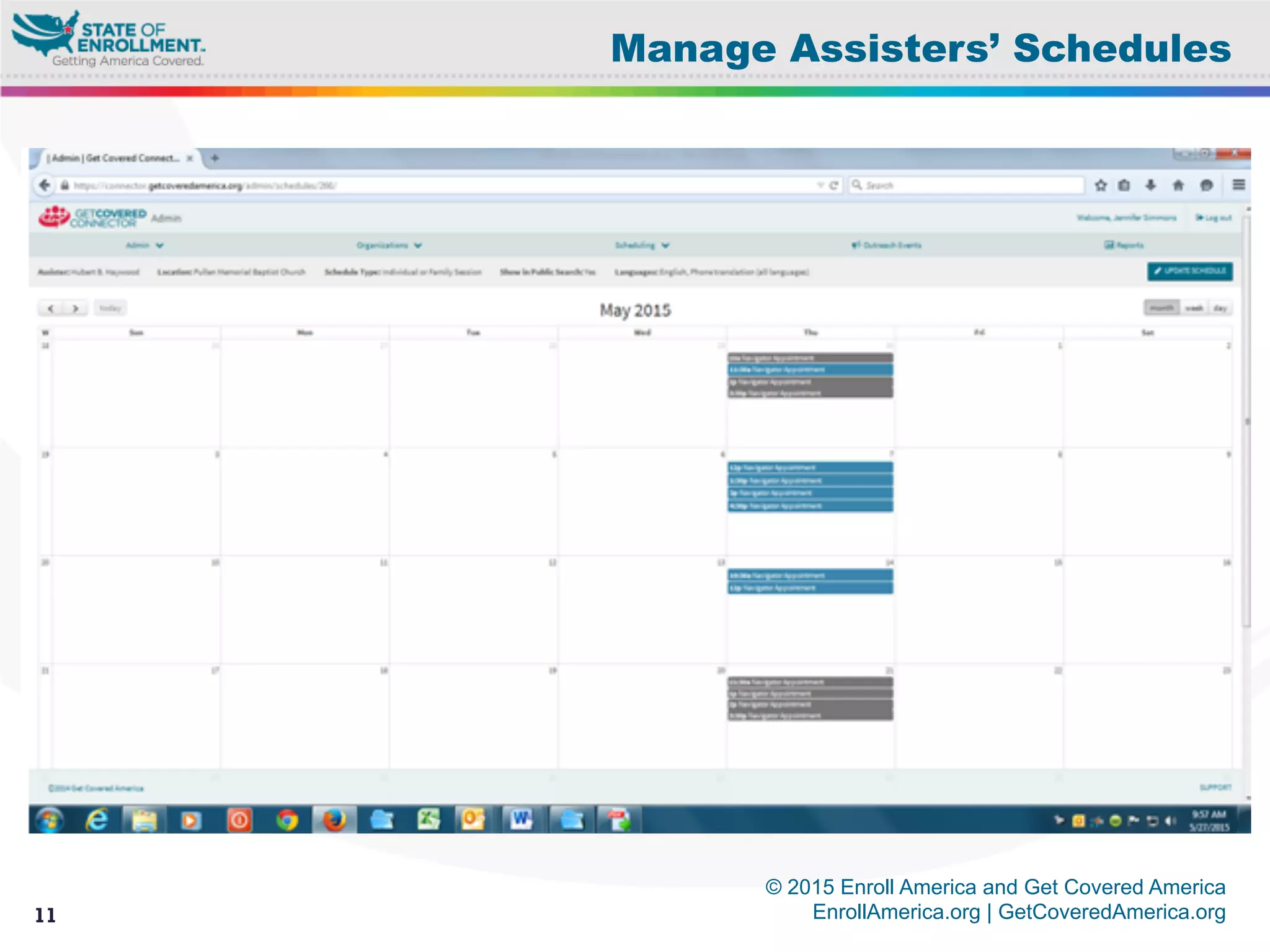Viewport: 1270px width, 952px height.
Task: Click the browser search field
Action: 966,185
